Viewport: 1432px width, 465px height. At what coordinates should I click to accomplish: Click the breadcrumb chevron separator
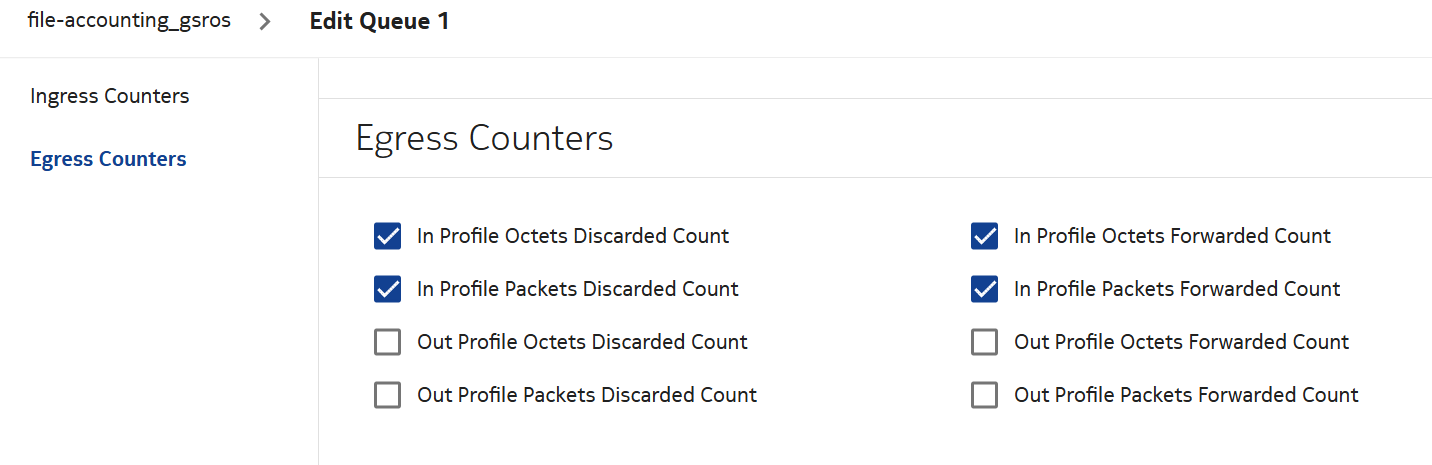(x=265, y=22)
